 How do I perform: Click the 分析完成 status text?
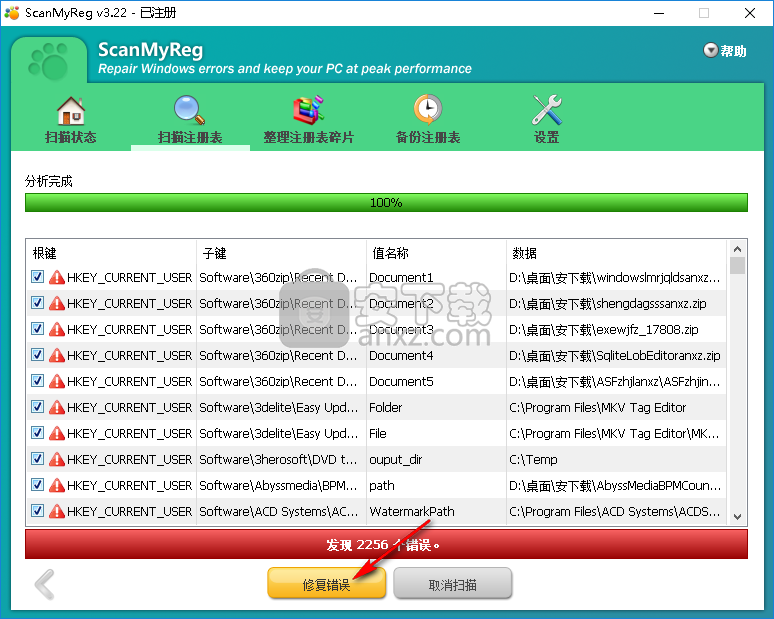(48, 181)
